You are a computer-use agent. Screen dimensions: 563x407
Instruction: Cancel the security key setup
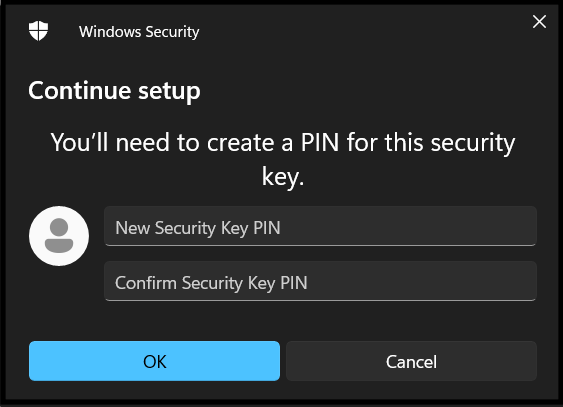(411, 361)
